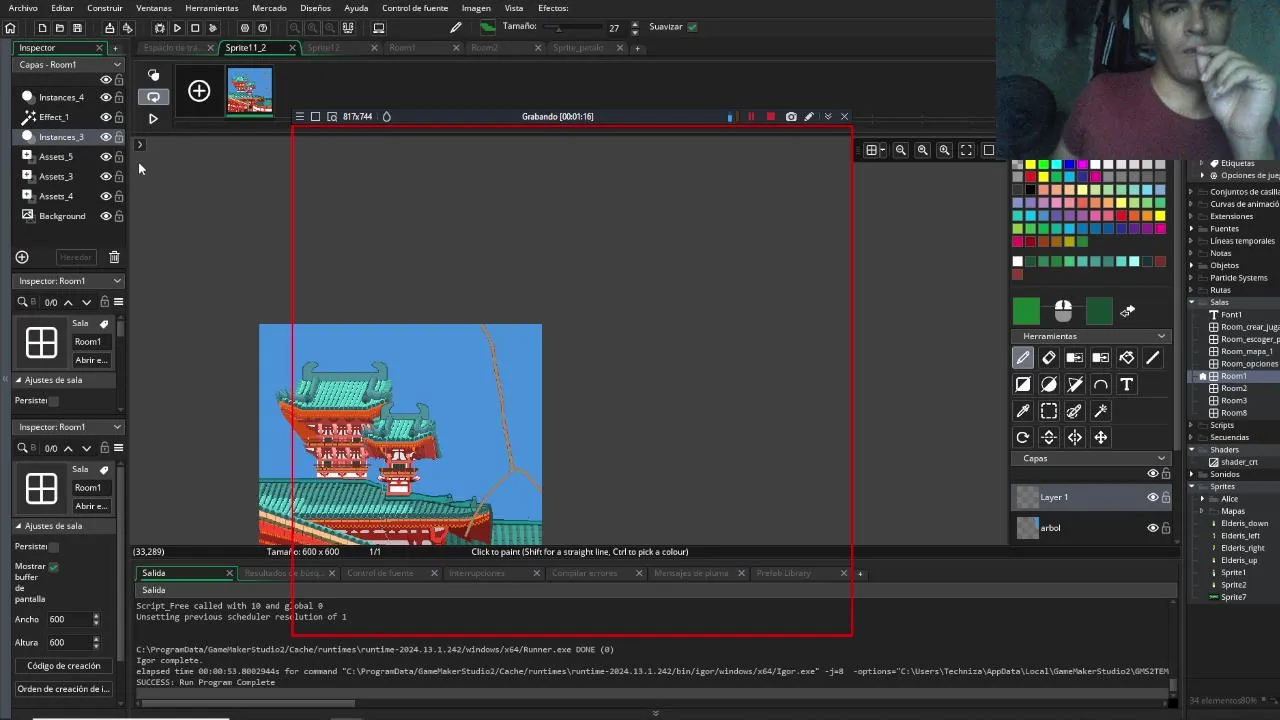Select the Pencil tool in Herramientas
The width and height of the screenshot is (1280, 720).
coord(1023,358)
